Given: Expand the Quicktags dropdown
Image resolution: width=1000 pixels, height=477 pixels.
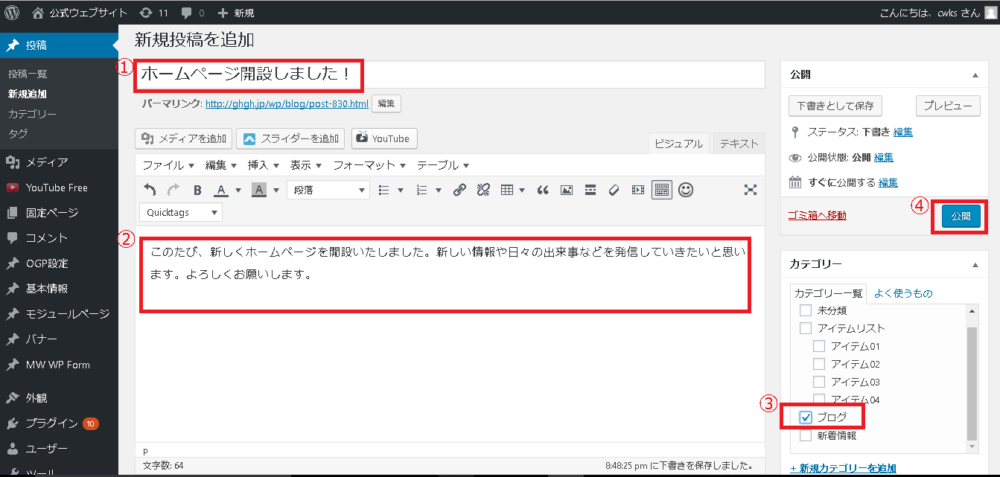Looking at the screenshot, I should tap(181, 212).
